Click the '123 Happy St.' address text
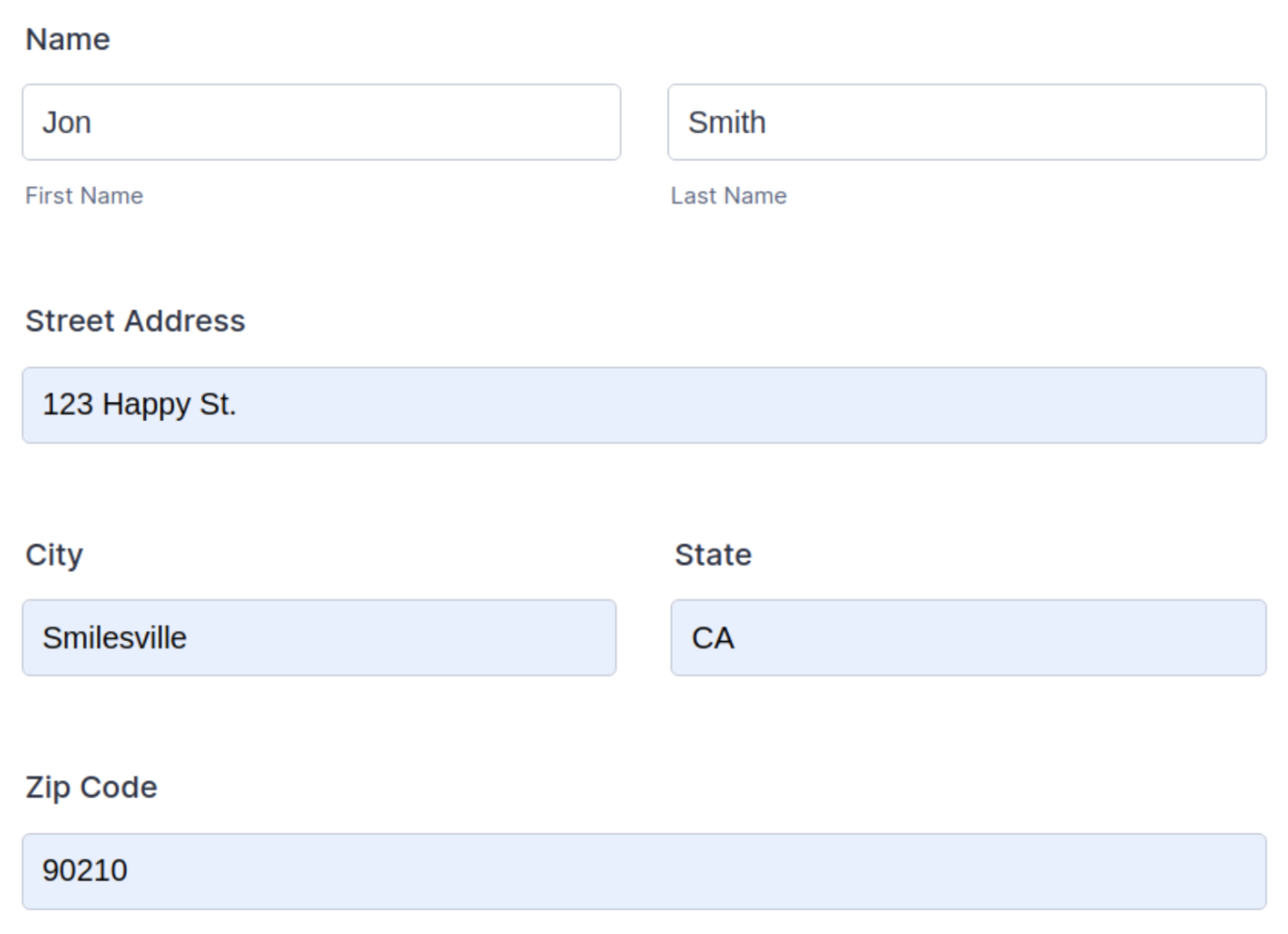 click(139, 405)
